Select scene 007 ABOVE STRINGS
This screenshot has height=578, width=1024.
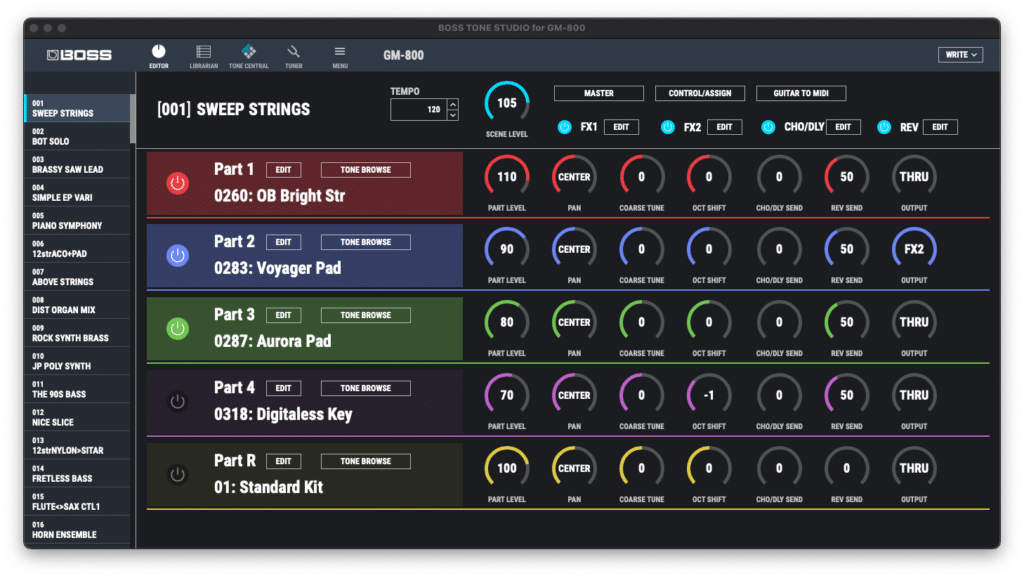(x=77, y=277)
